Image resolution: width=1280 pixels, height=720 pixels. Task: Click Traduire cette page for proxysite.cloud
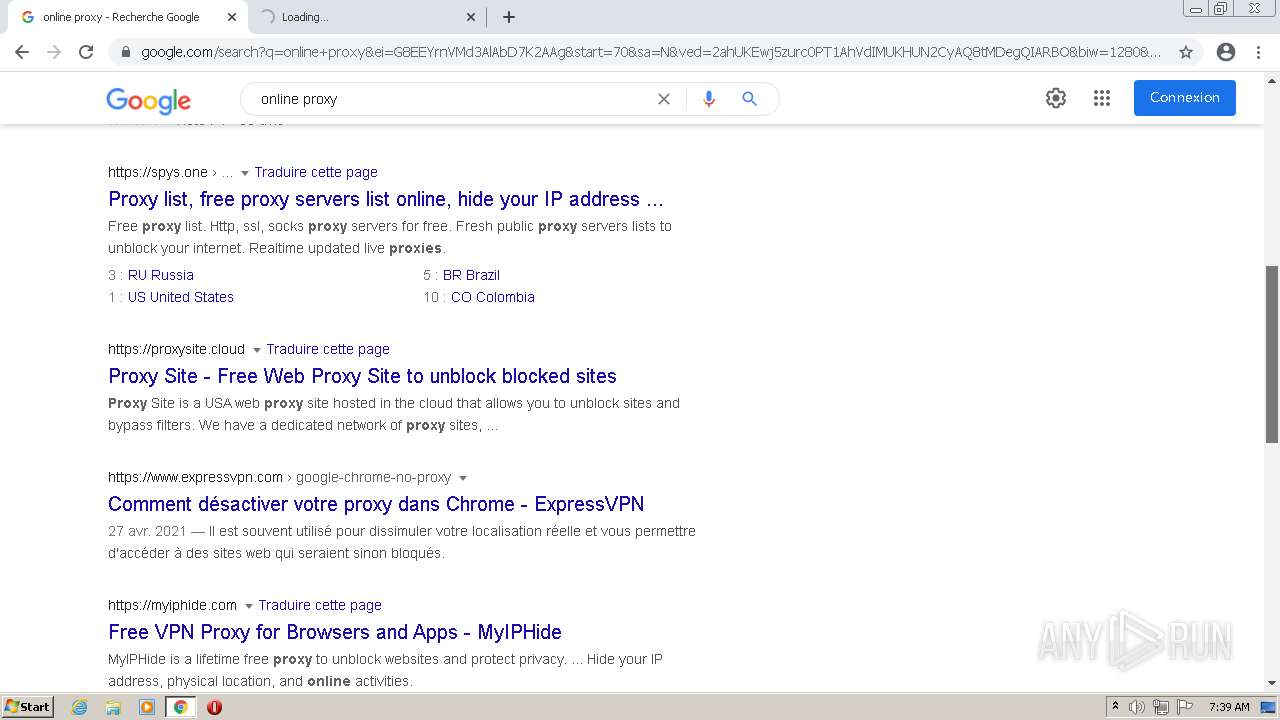[x=328, y=349]
